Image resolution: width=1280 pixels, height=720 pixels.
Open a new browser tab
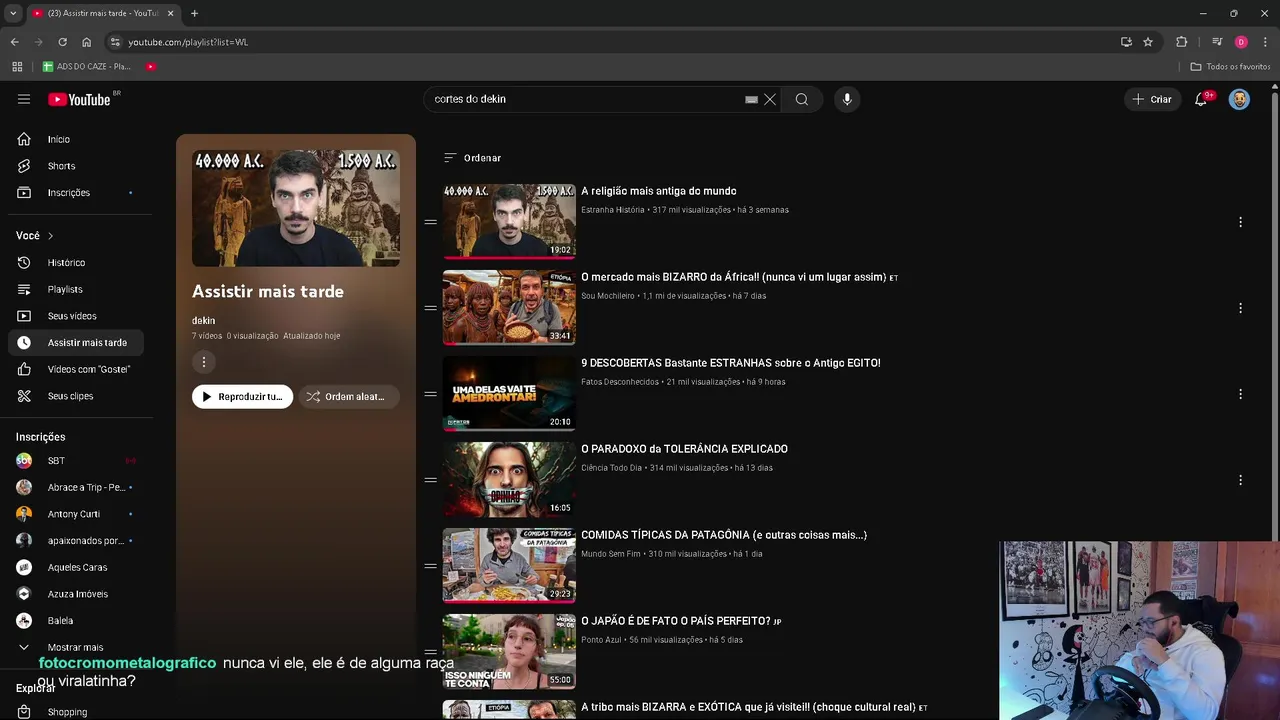click(x=194, y=13)
